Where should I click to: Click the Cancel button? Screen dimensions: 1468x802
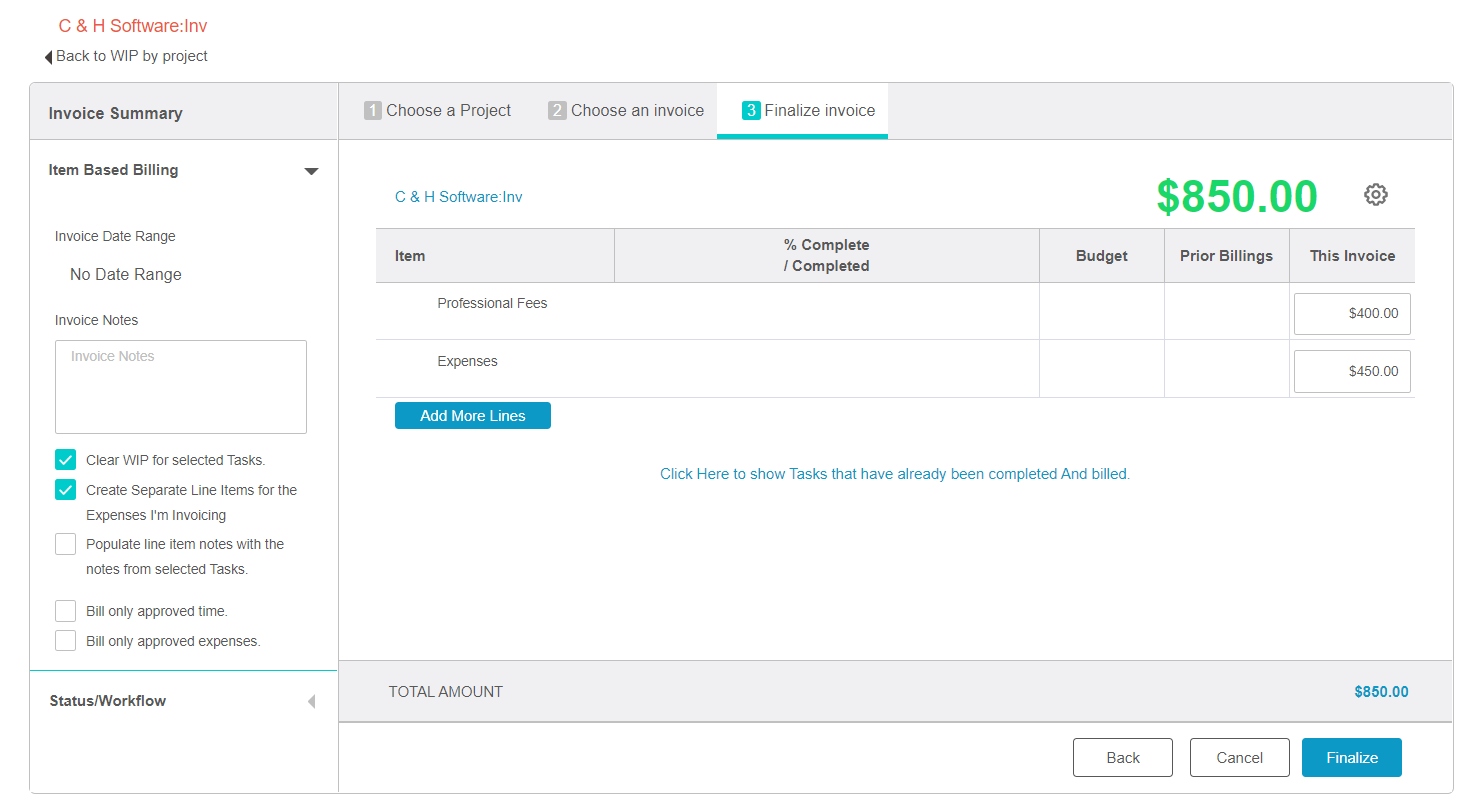click(x=1239, y=758)
